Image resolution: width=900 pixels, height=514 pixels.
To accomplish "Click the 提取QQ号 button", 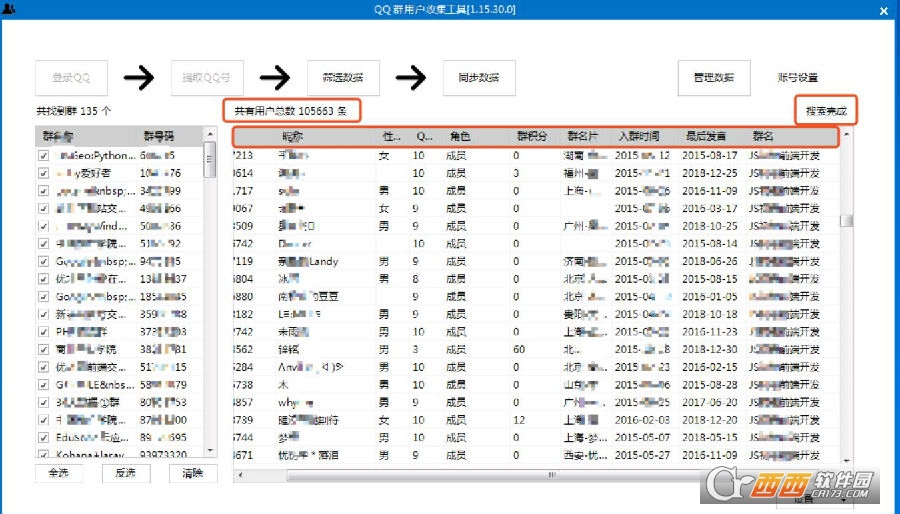I will pyautogui.click(x=207, y=77).
